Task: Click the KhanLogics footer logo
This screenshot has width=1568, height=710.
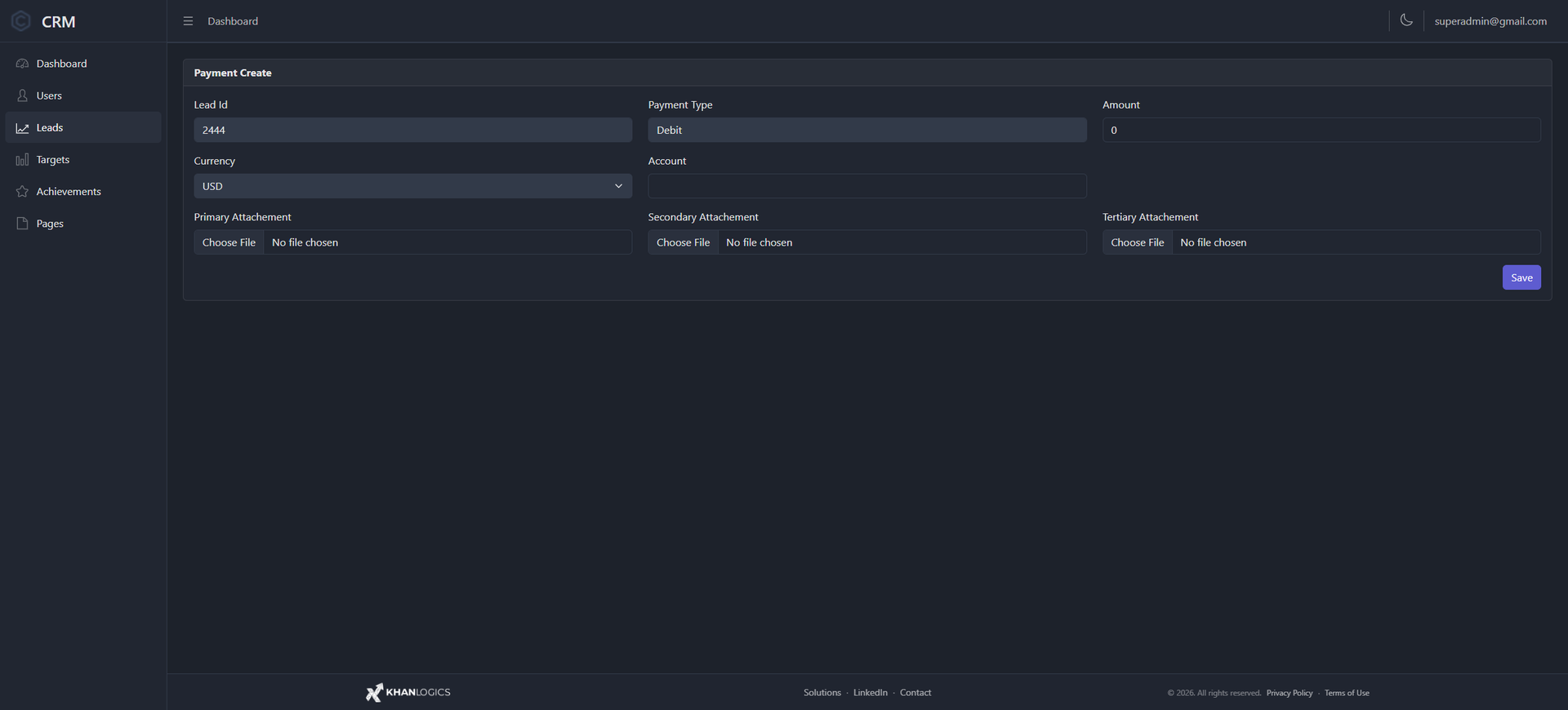Action: [x=408, y=692]
